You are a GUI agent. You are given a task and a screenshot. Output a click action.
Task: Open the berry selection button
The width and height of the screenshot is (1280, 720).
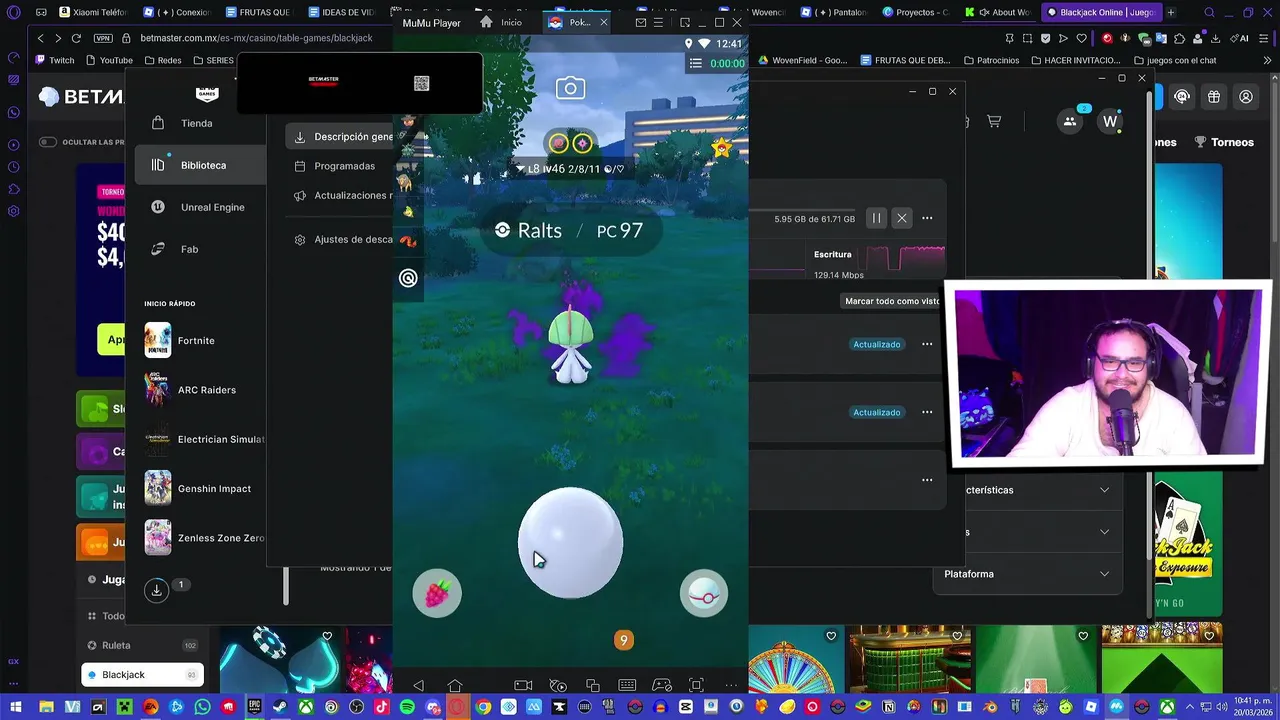pyautogui.click(x=437, y=593)
